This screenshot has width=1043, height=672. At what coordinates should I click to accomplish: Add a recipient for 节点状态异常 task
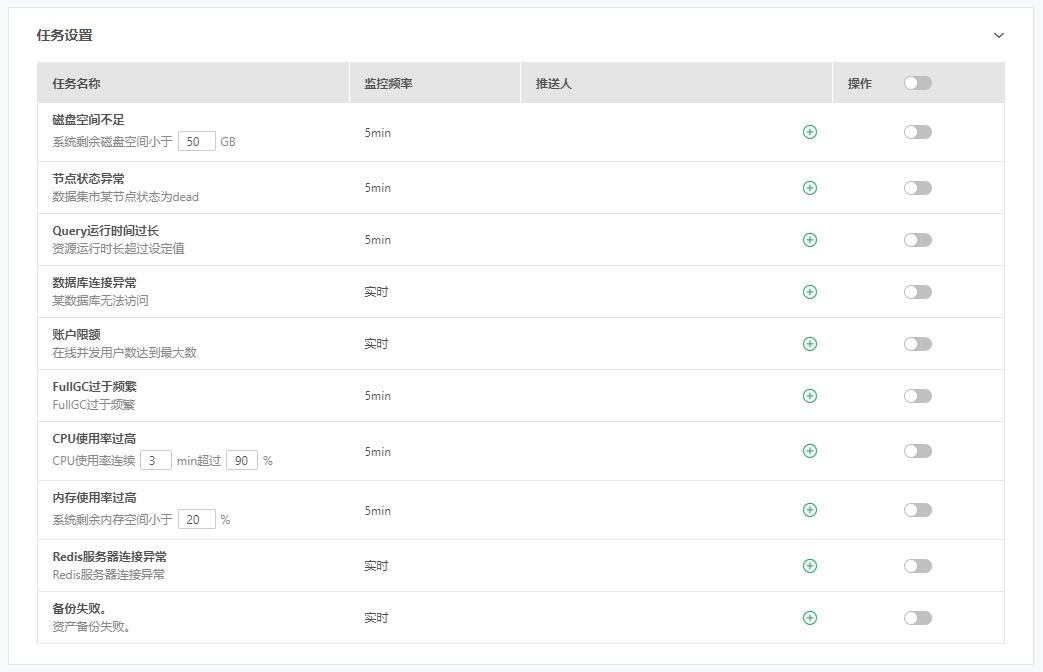tap(810, 188)
